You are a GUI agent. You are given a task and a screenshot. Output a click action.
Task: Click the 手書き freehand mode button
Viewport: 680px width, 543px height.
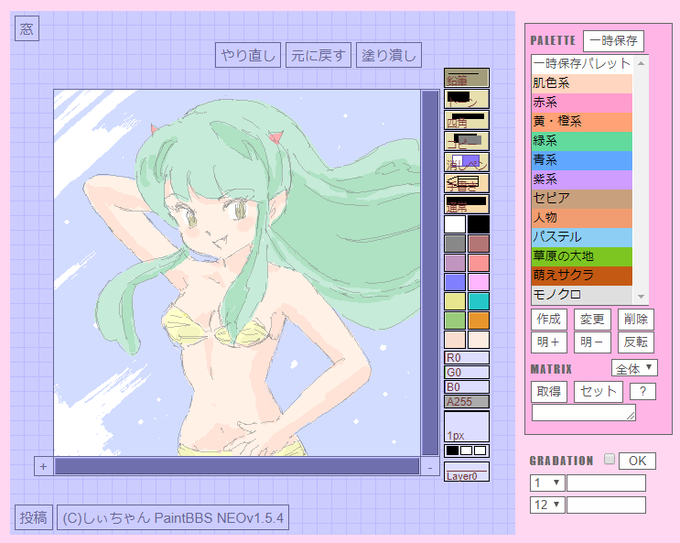467,183
